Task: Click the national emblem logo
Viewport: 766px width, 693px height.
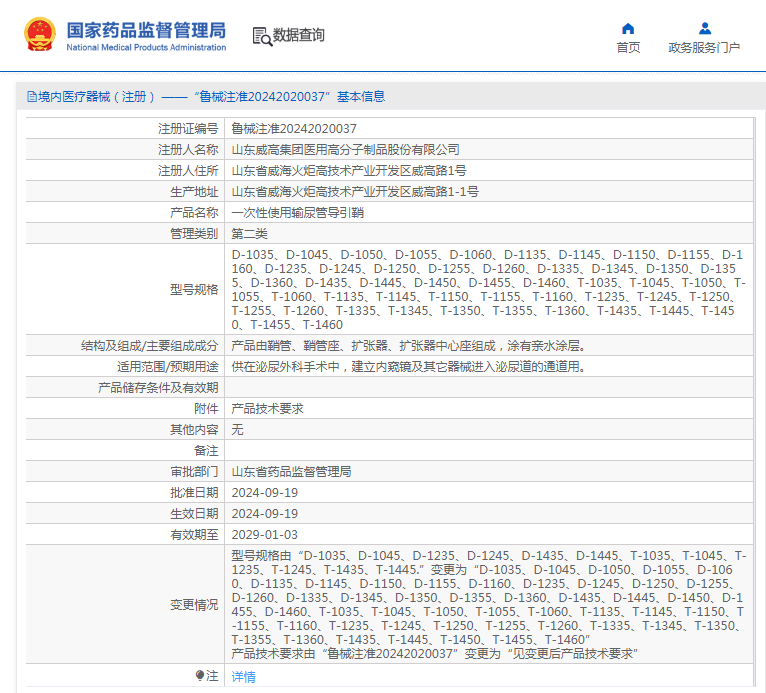Action: click(40, 35)
